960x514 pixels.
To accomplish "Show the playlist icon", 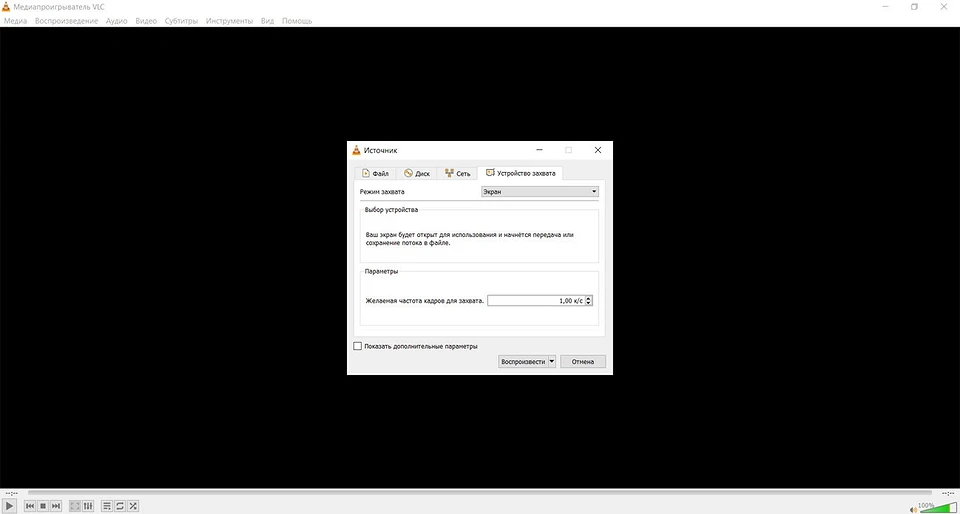I will [x=107, y=506].
